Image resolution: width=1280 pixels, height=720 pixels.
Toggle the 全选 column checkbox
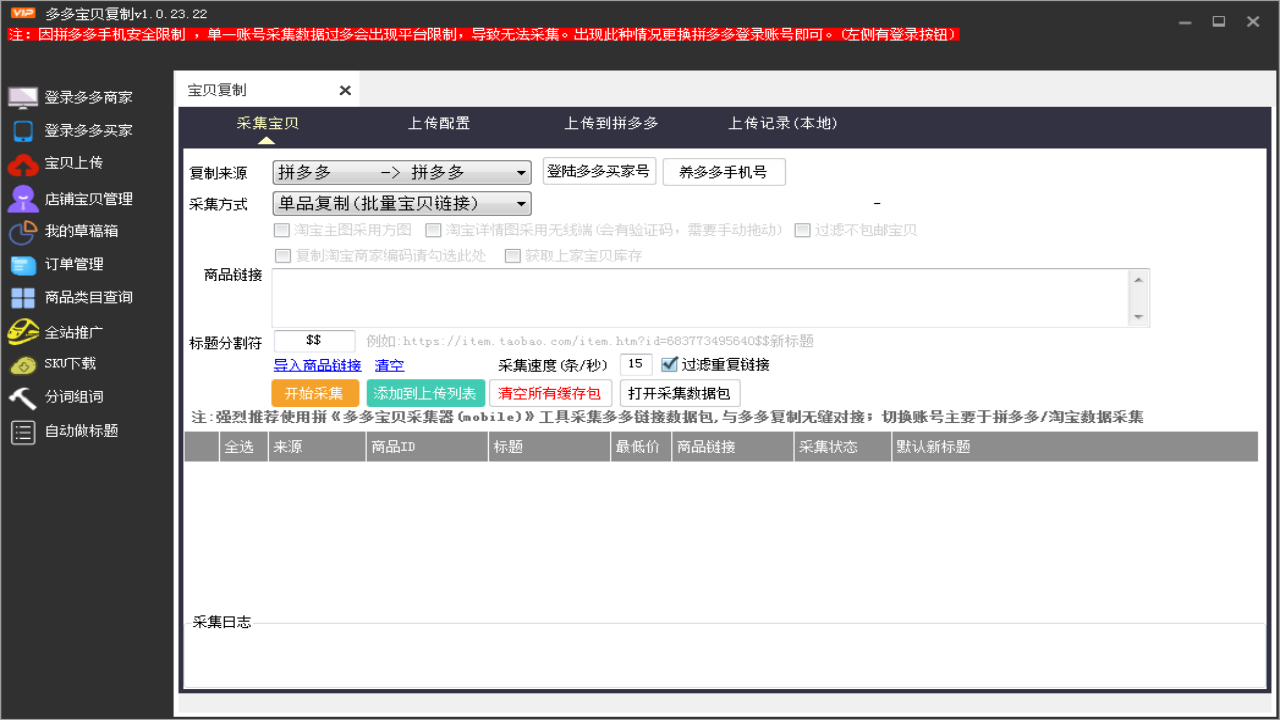(x=242, y=446)
